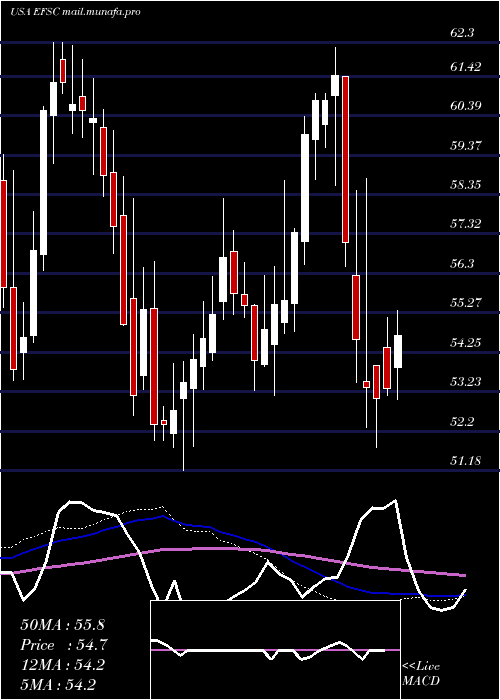The height and width of the screenshot is (700, 500).
Task: Click the 55.27 price axis label
Action: pyautogui.click(x=466, y=303)
